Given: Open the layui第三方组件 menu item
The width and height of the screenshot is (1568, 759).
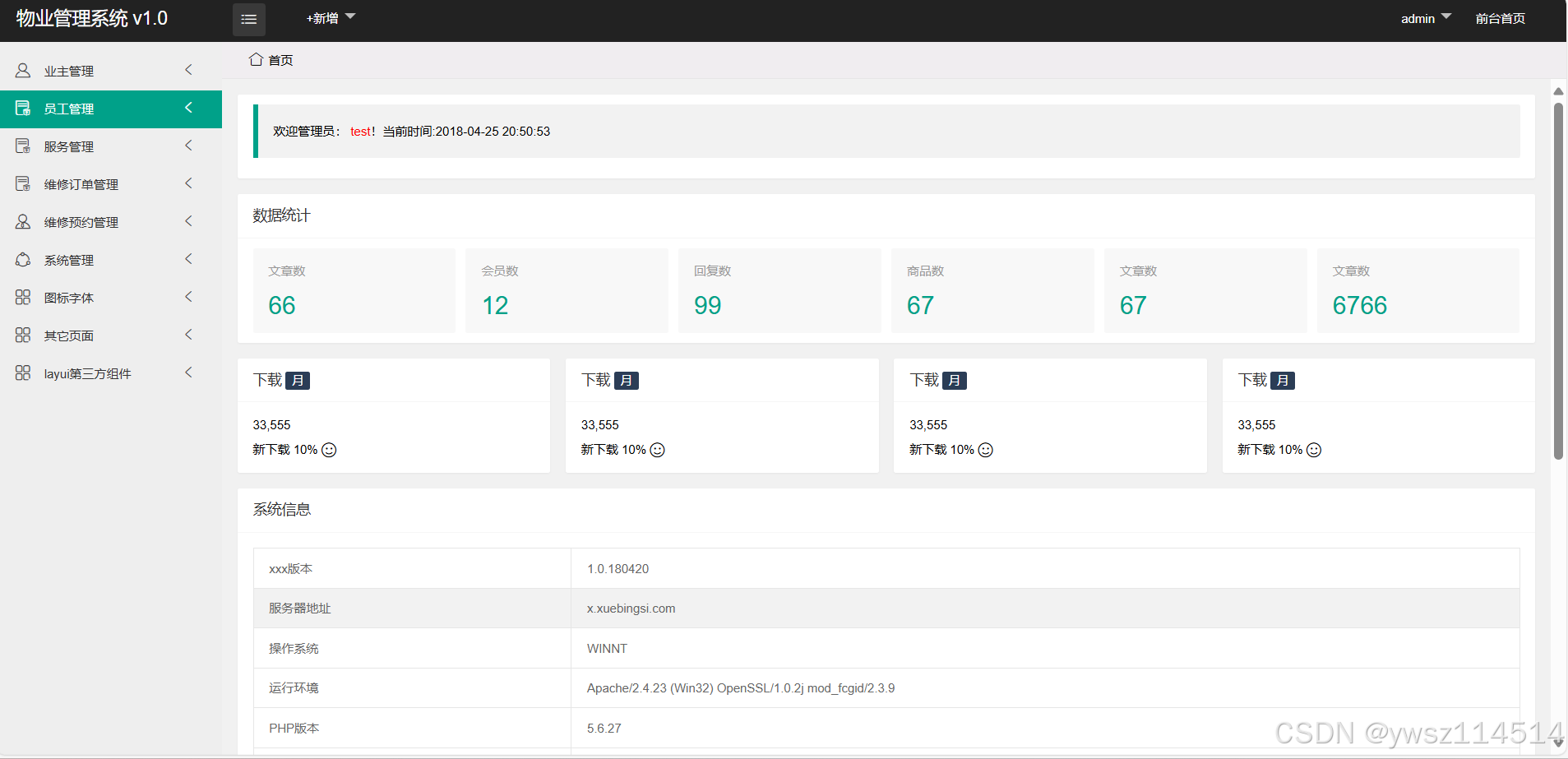Looking at the screenshot, I should click(111, 374).
